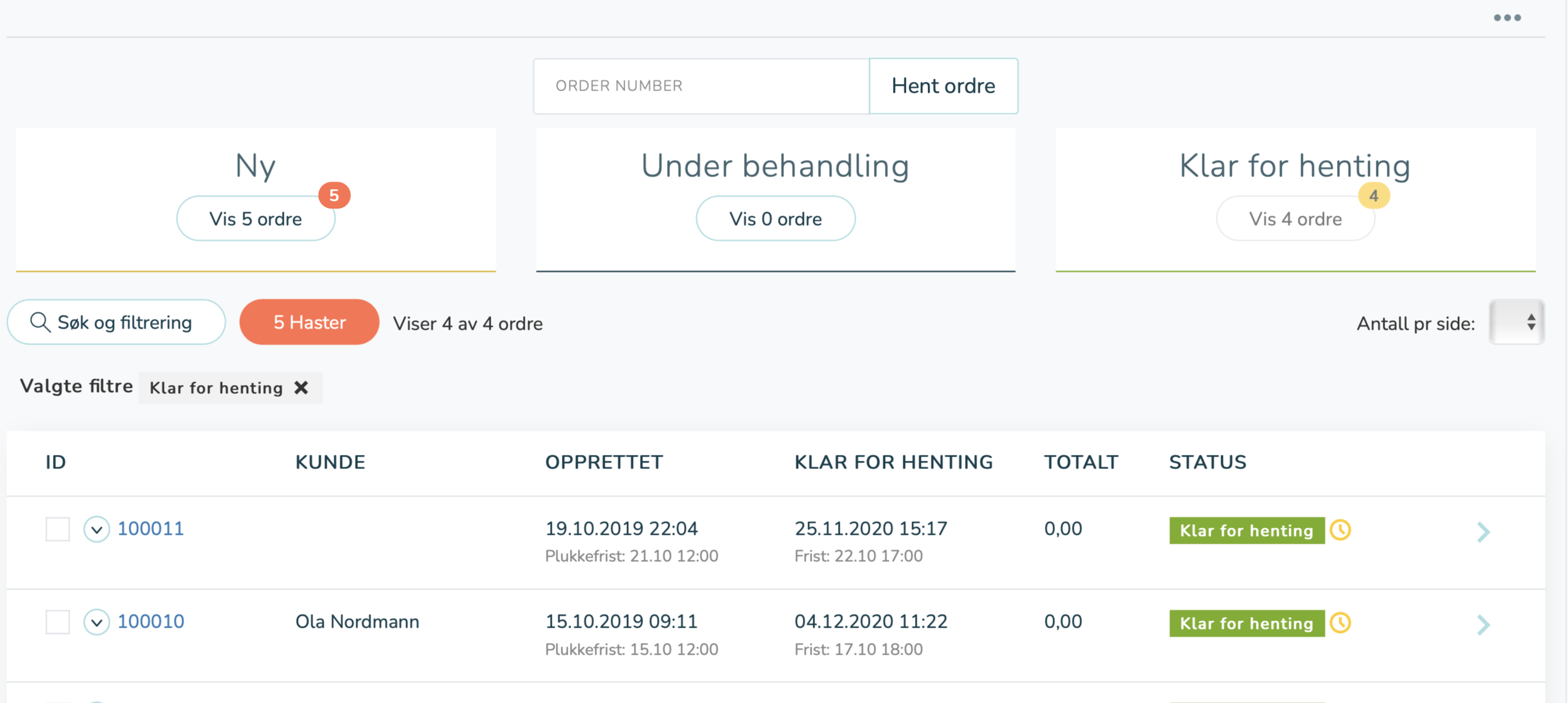Click Klar for henting status badge for 100011
1568x703 pixels.
[x=1247, y=530]
